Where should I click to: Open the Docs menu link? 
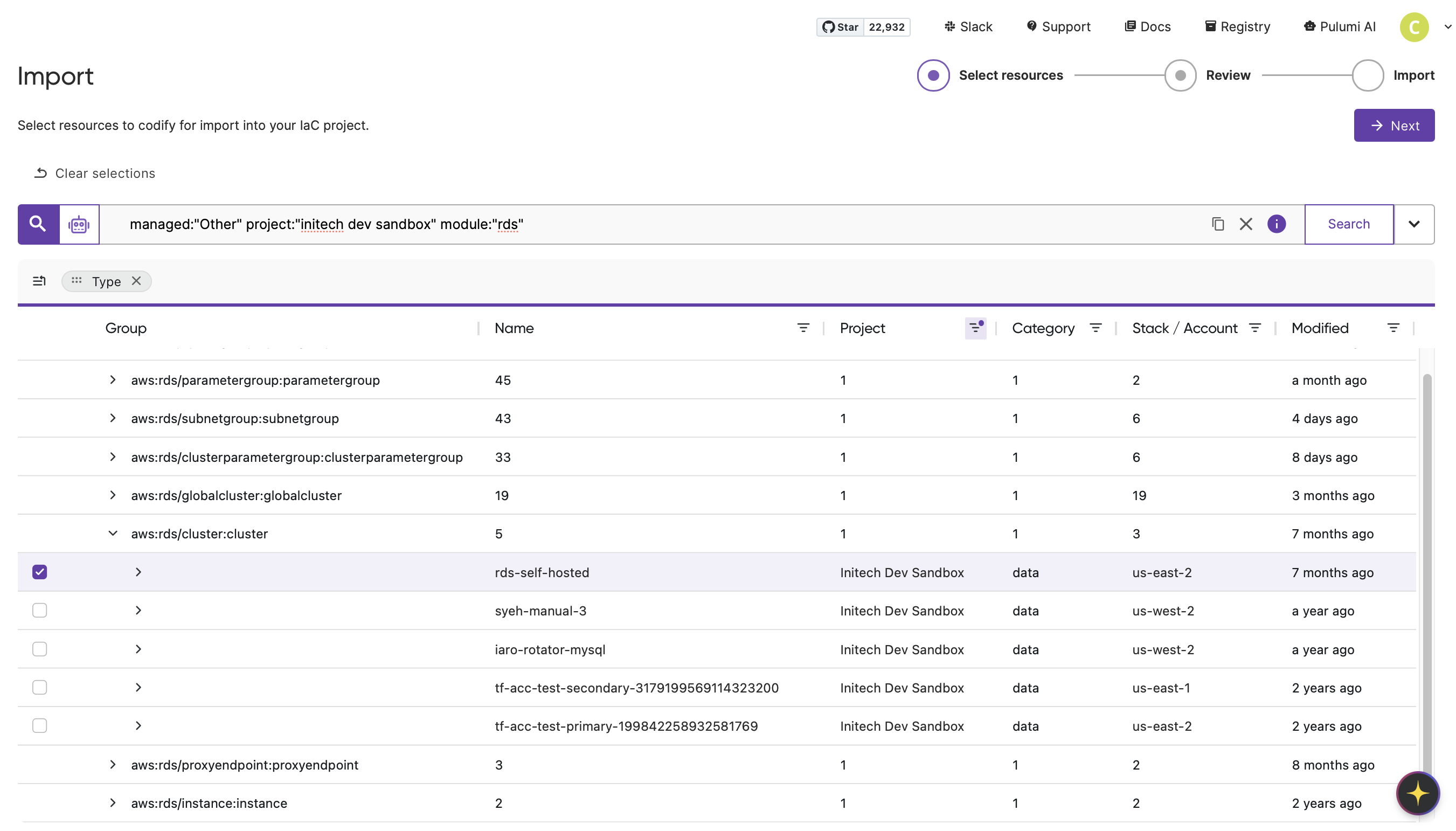click(x=1147, y=27)
